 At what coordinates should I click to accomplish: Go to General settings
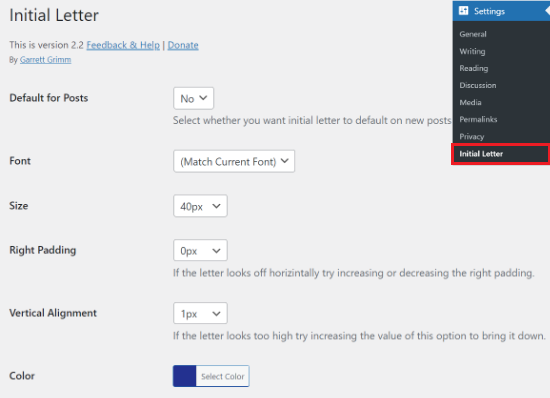coord(473,34)
